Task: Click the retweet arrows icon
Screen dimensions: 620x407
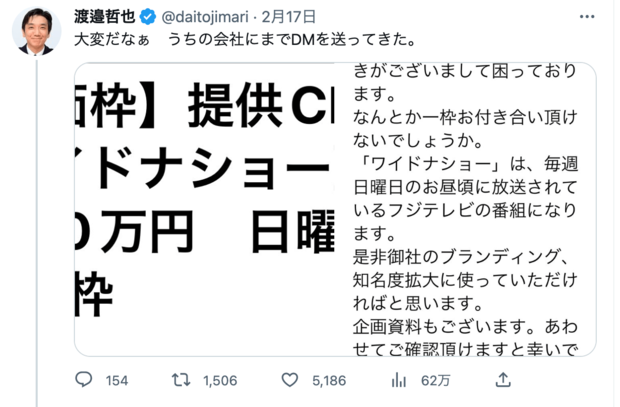Action: (183, 380)
